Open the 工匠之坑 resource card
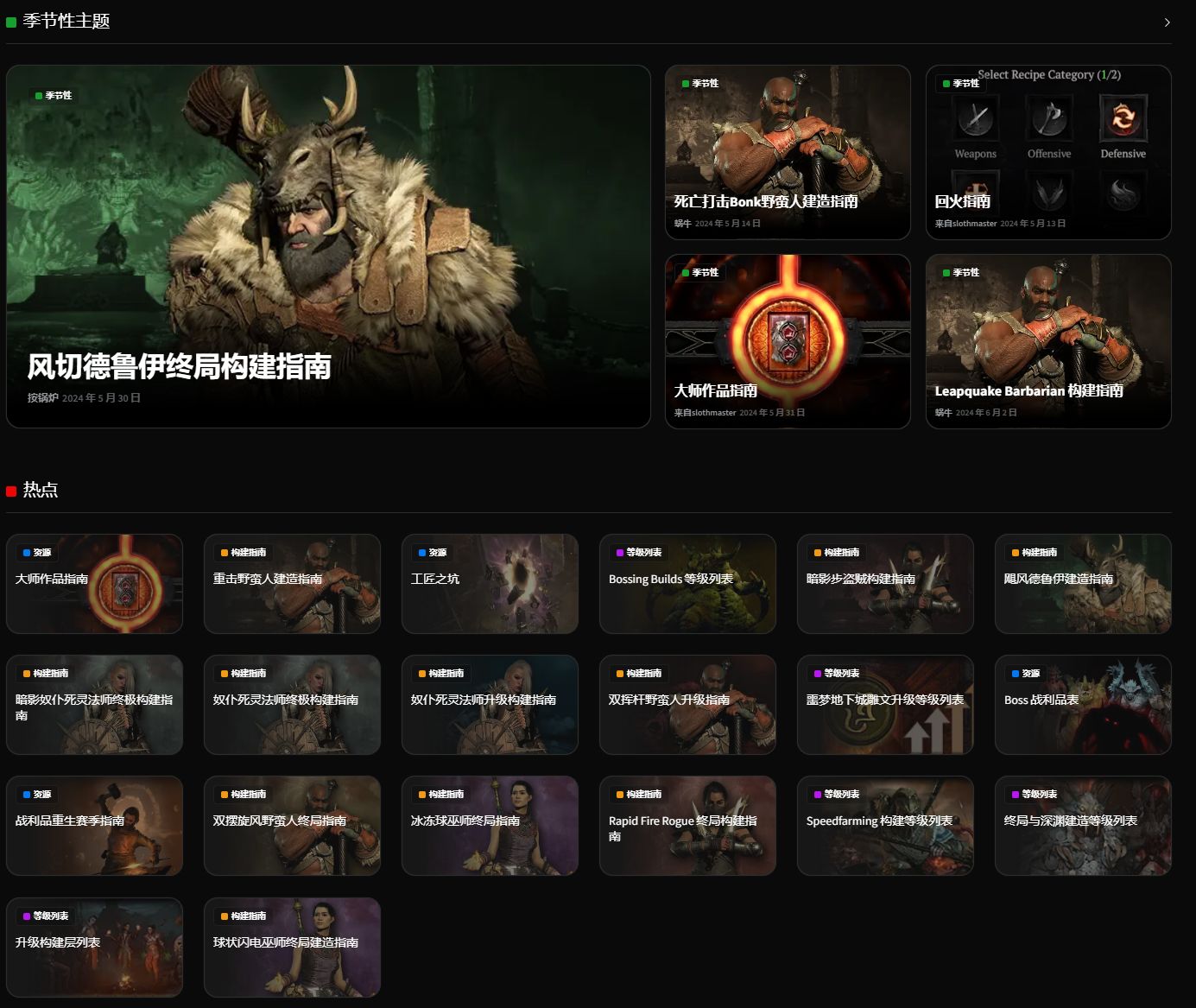The image size is (1196, 1008). pos(490,584)
